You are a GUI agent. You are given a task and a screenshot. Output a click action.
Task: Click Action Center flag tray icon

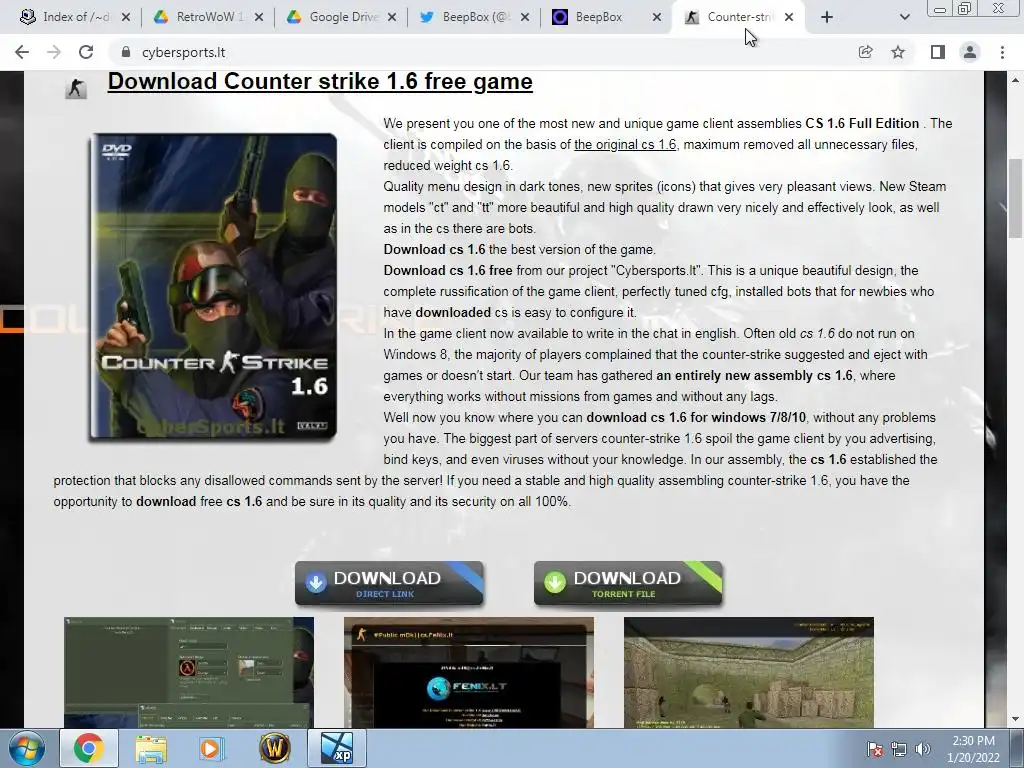(875, 749)
